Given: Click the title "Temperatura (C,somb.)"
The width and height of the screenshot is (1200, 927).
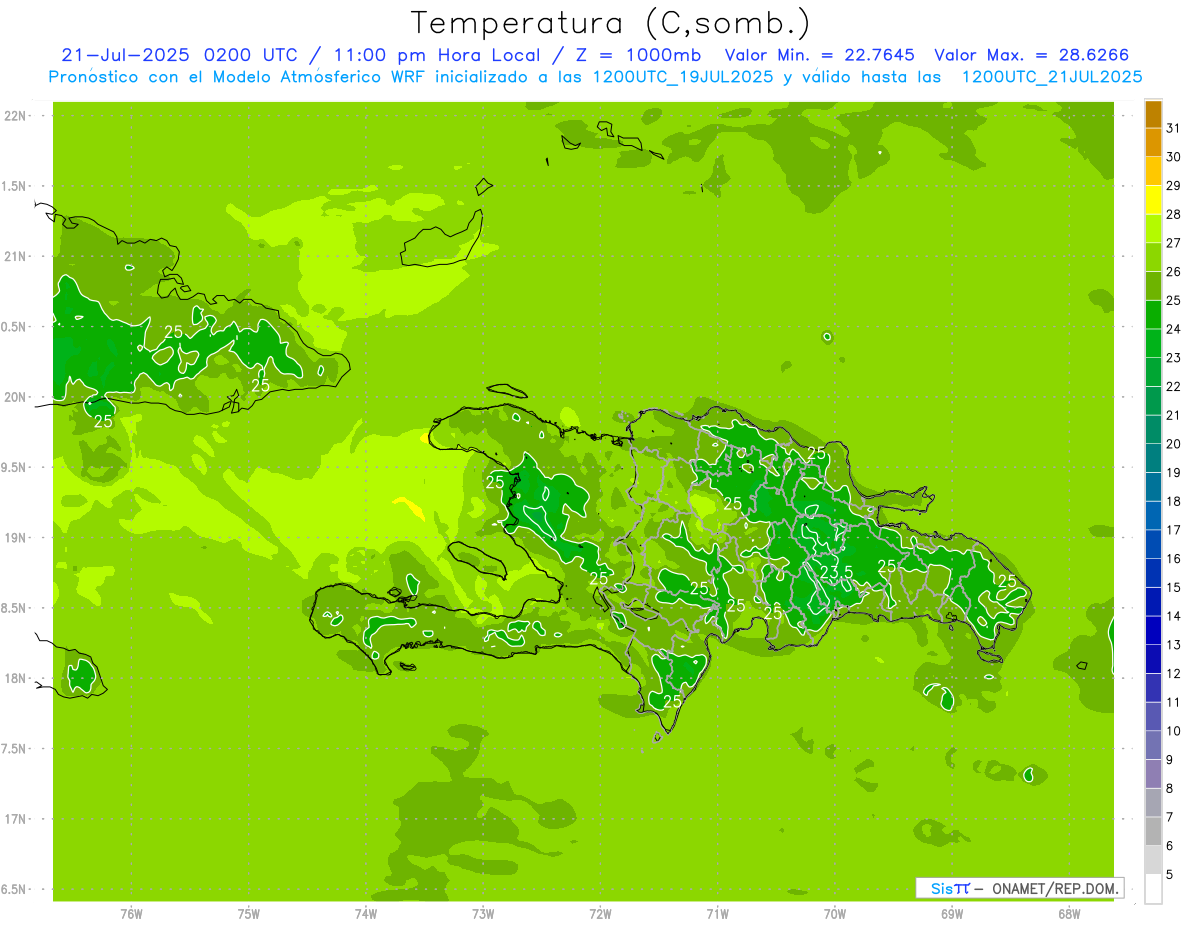Looking at the screenshot, I should [611, 24].
